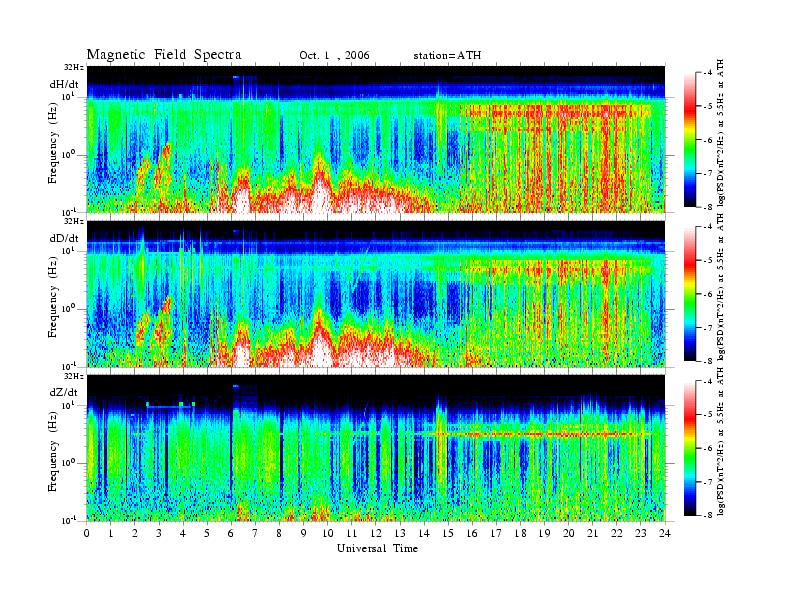Click the "dD/dt" panel label
The image size is (792, 612).
click(64, 238)
